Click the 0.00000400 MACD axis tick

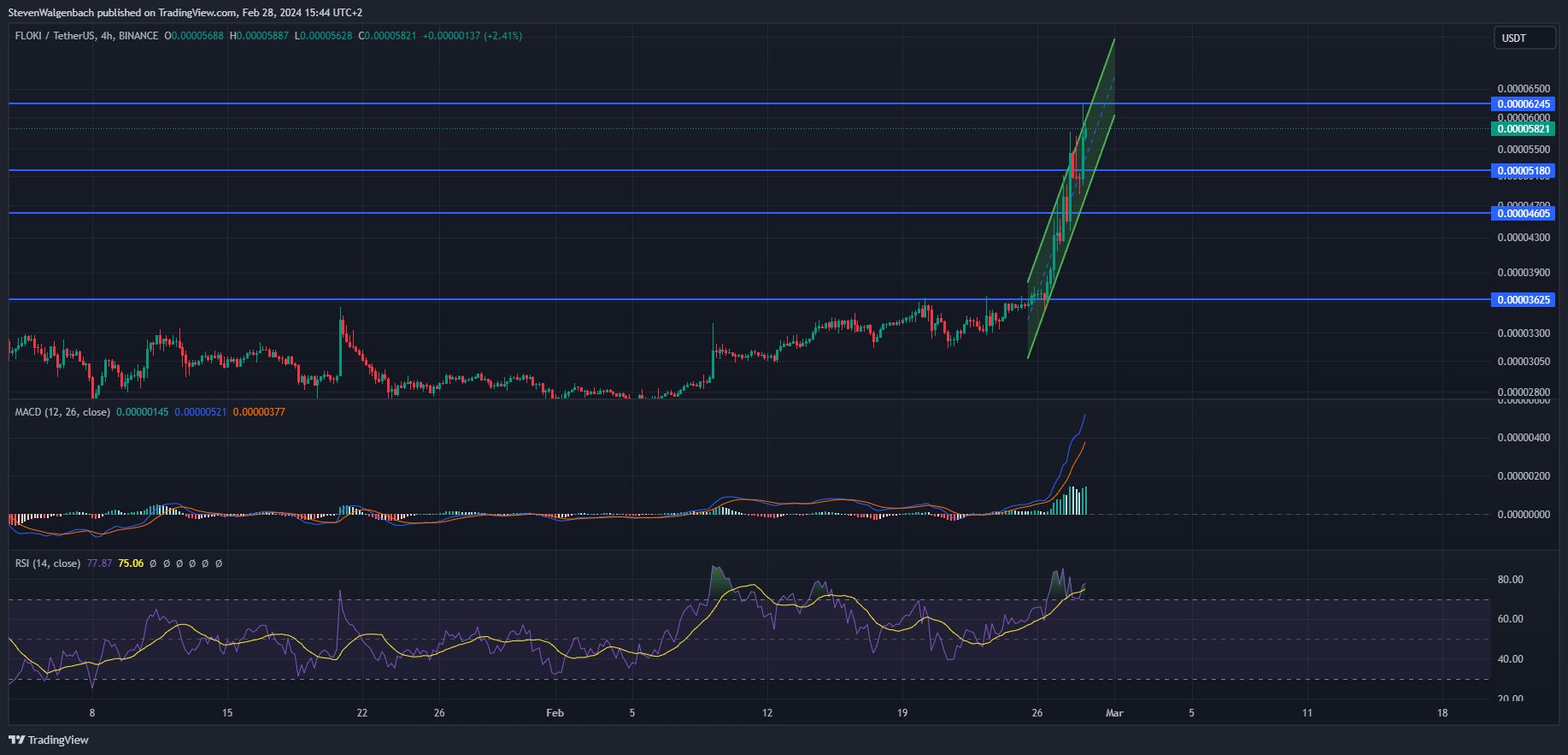[1524, 438]
